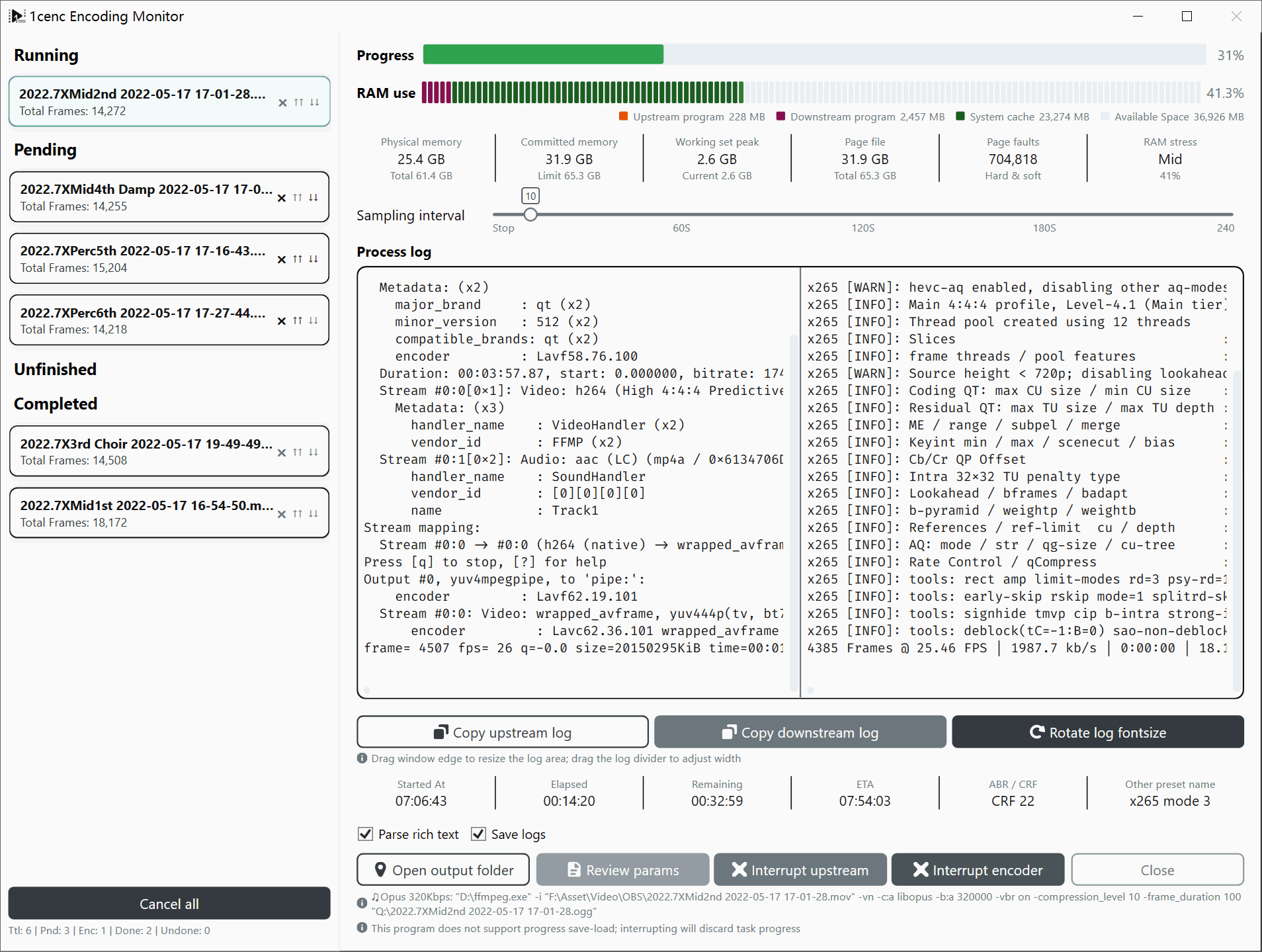Click the green System cache legend swatch
The width and height of the screenshot is (1262, 952).
[x=960, y=116]
